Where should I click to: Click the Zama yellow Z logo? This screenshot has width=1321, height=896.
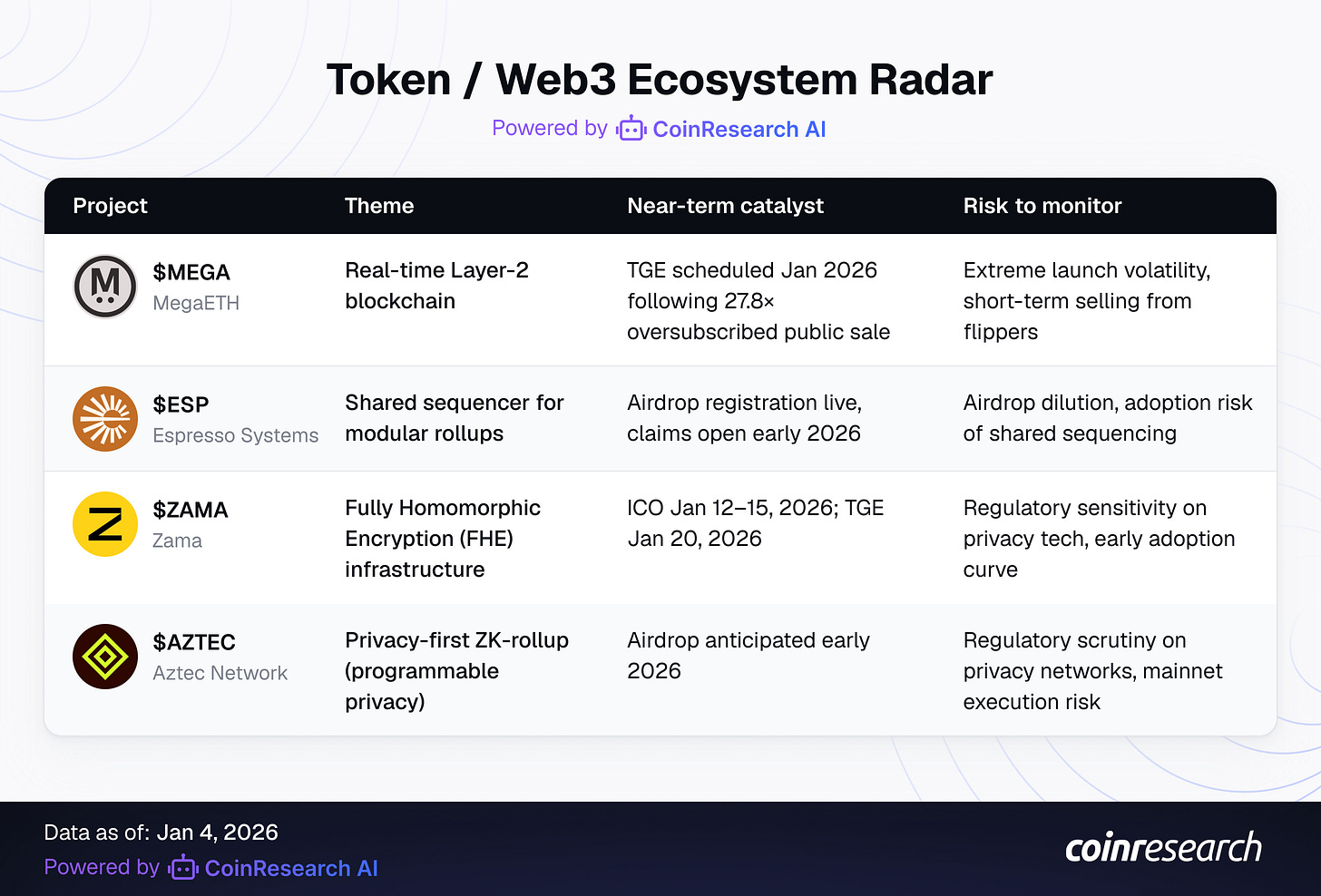pyautogui.click(x=105, y=524)
